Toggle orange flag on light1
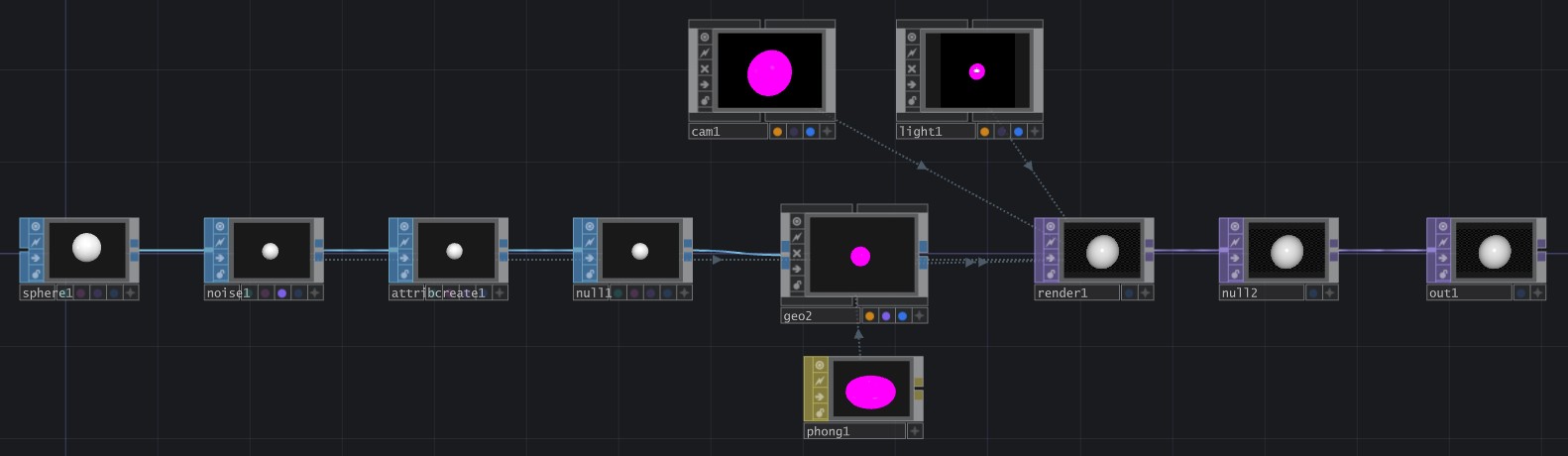Viewport: 1568px width, 456px height. (x=984, y=131)
